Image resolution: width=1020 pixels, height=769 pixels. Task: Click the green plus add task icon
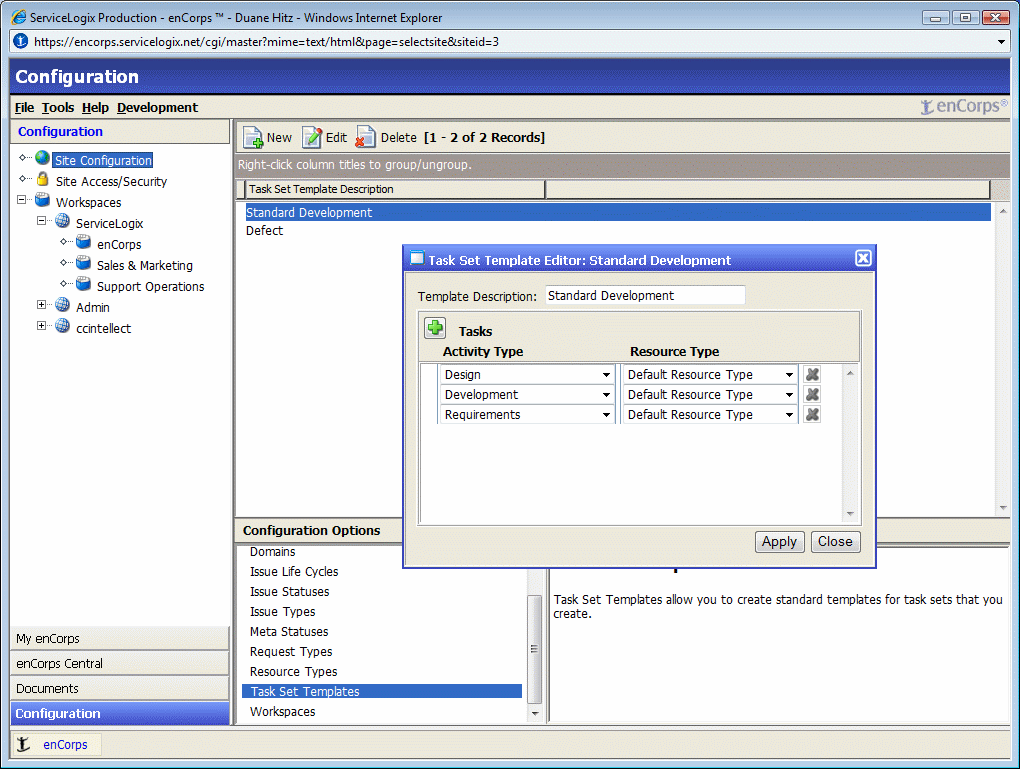pyautogui.click(x=435, y=327)
